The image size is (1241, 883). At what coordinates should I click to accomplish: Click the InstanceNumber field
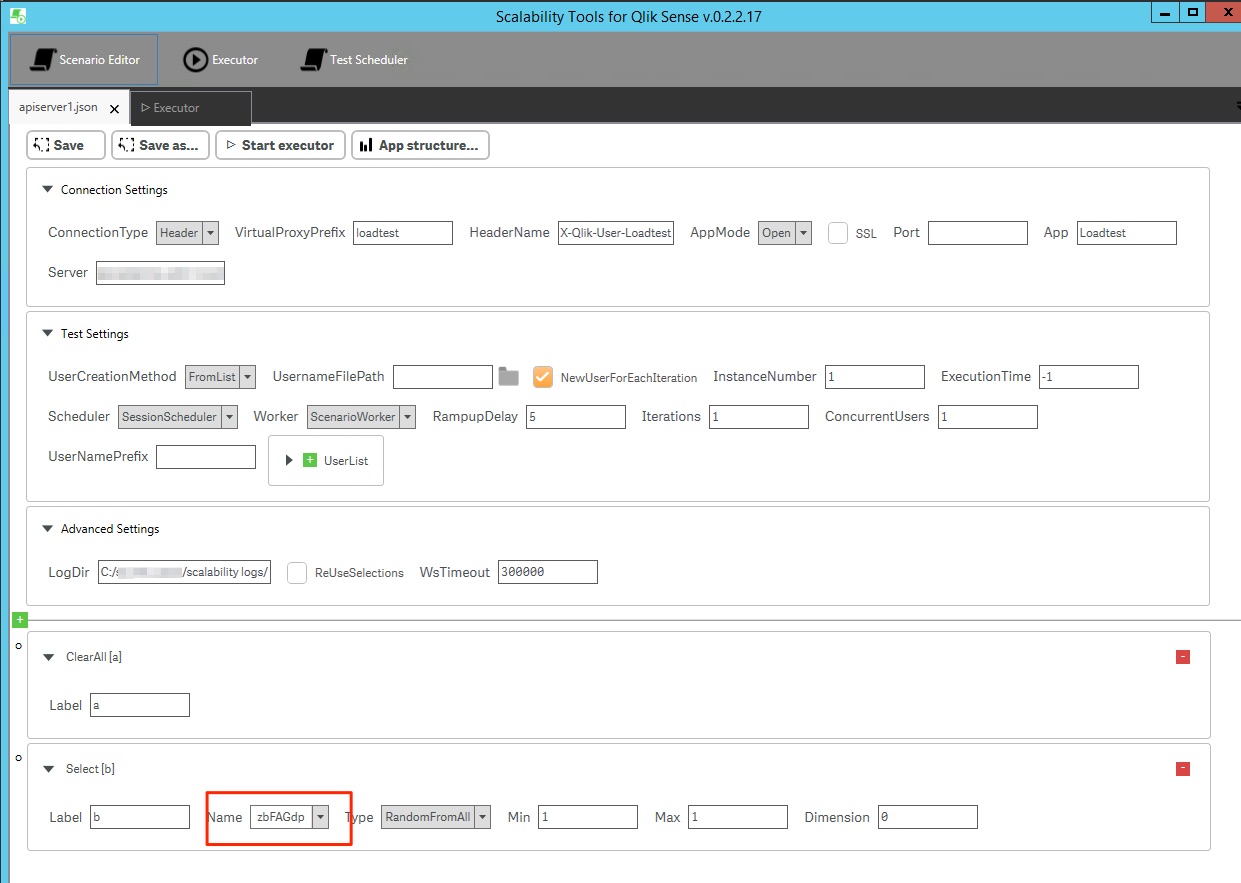pos(875,377)
